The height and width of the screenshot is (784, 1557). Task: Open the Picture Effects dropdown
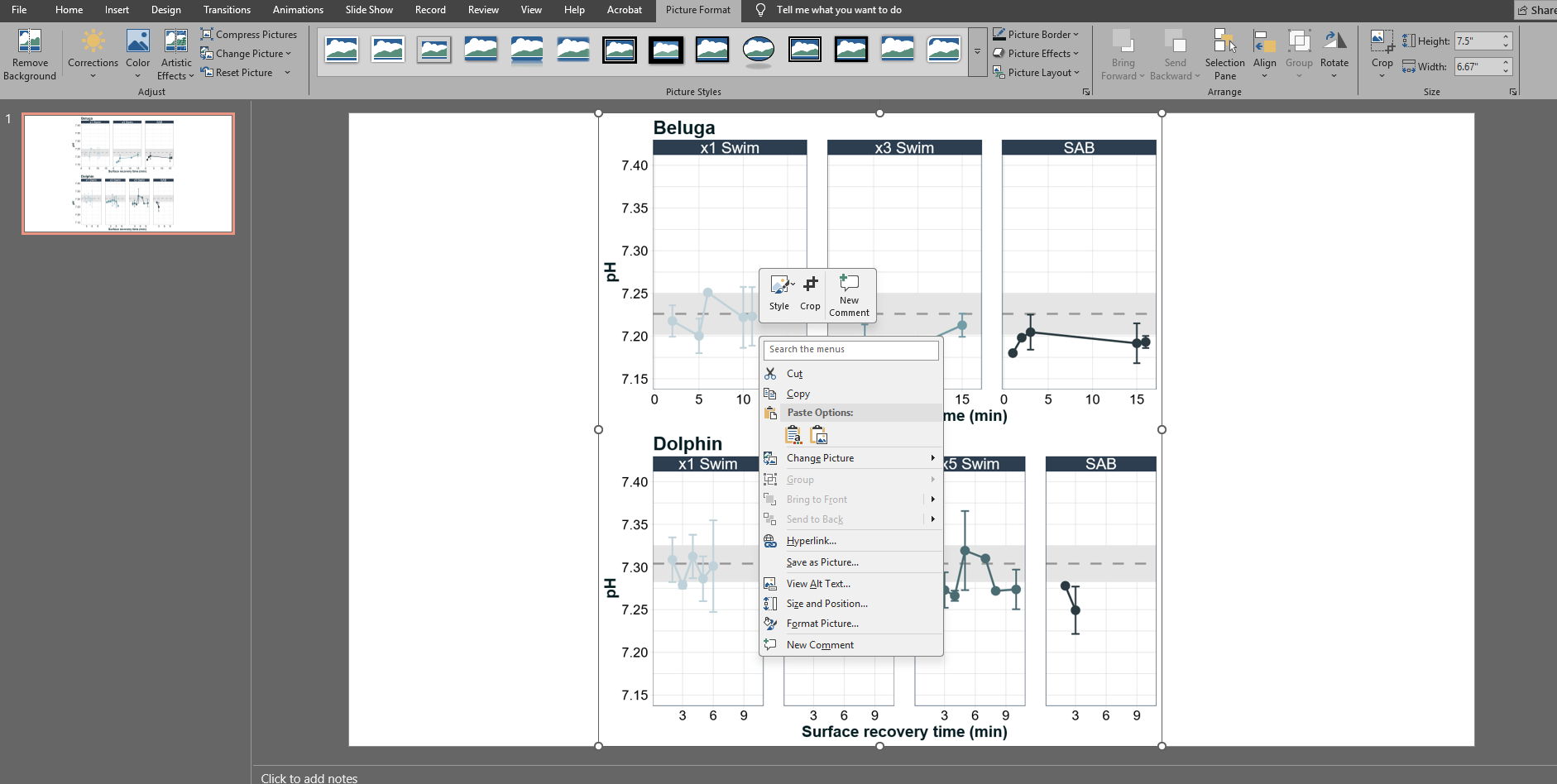point(1036,53)
